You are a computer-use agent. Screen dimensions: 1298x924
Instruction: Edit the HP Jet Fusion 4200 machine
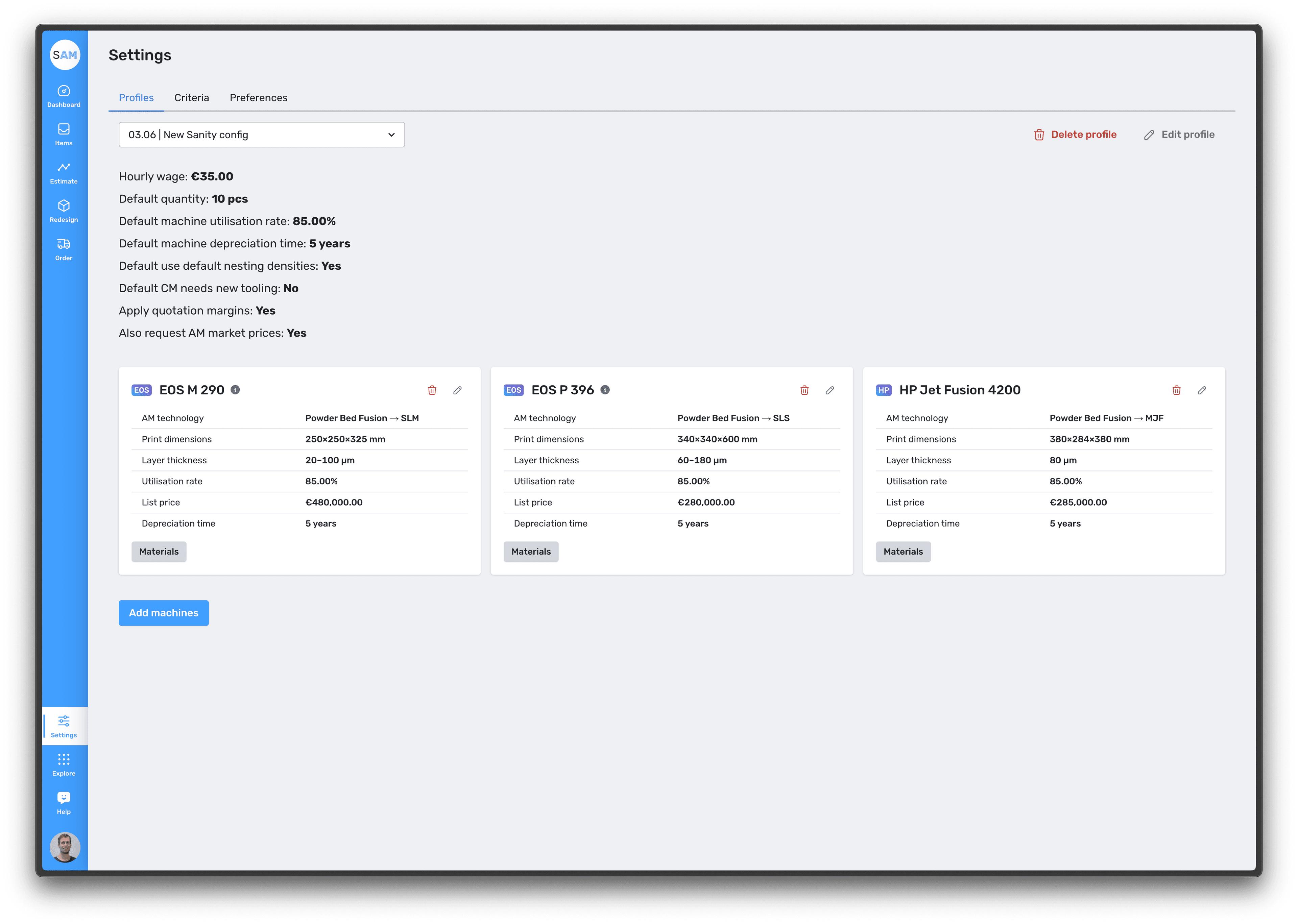tap(1202, 390)
